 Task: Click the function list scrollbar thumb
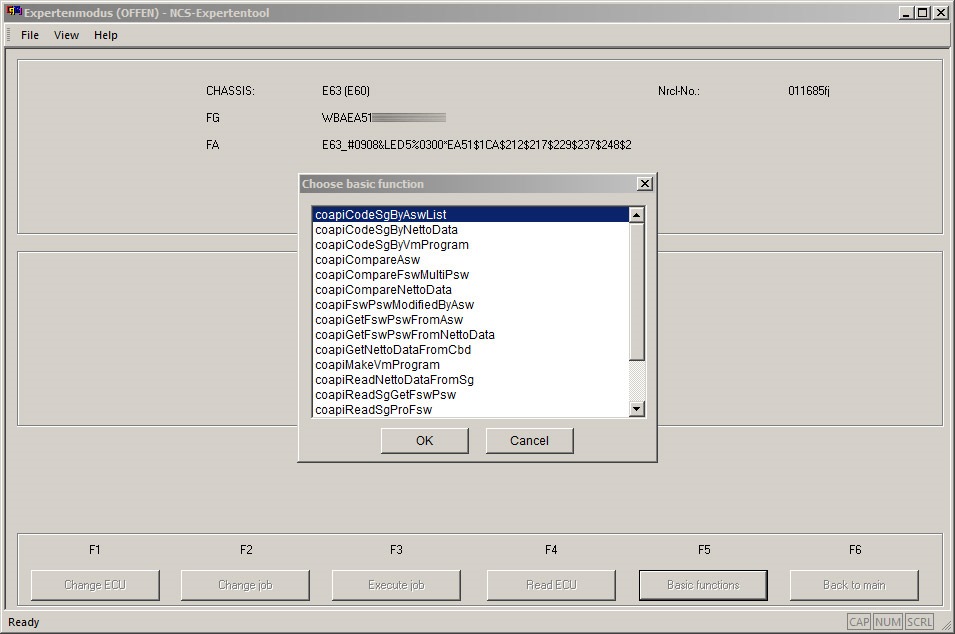click(636, 291)
